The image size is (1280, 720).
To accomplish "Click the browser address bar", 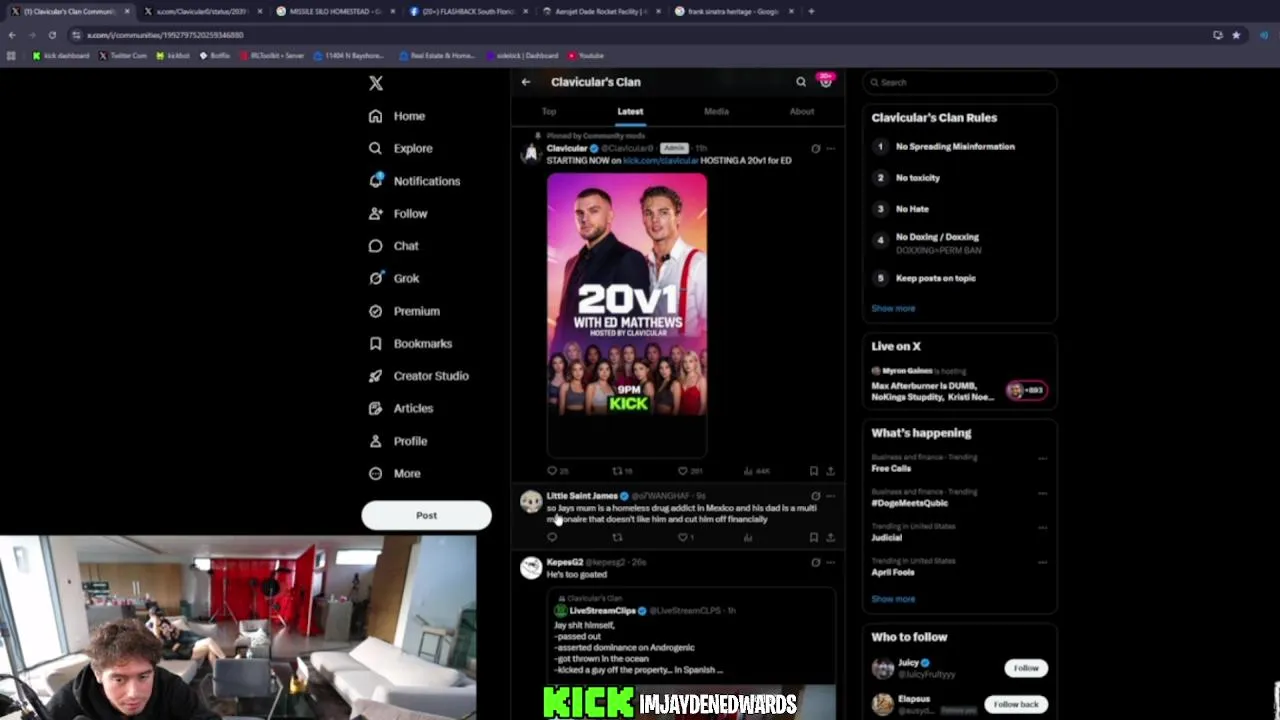I will point(640,35).
